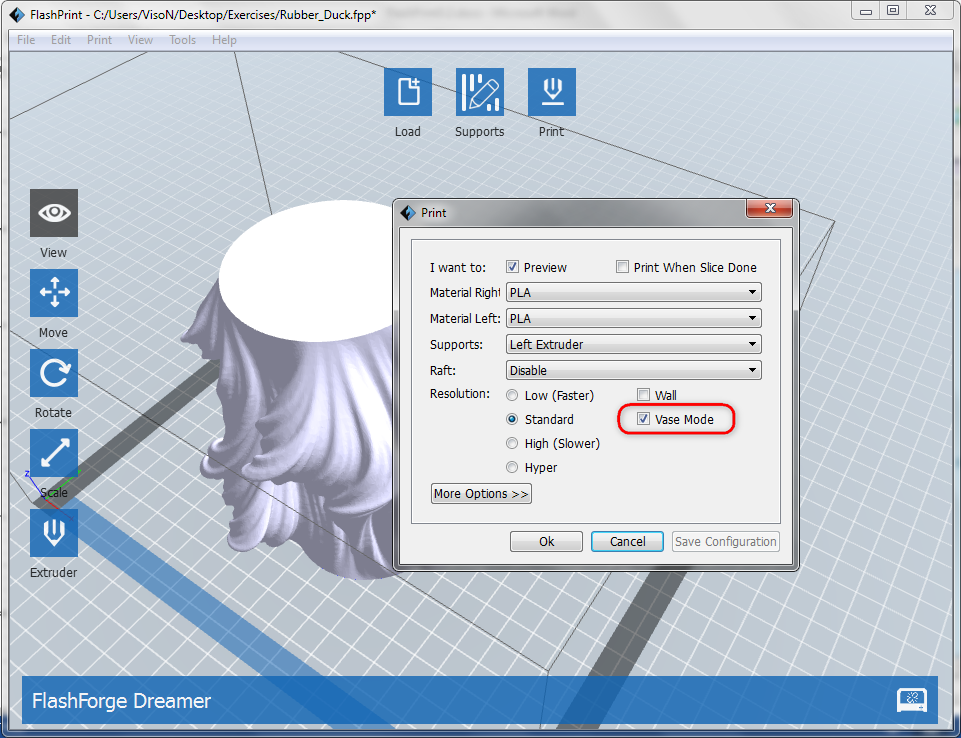
Task: Minimize the FlashPrint window
Action: 865,10
